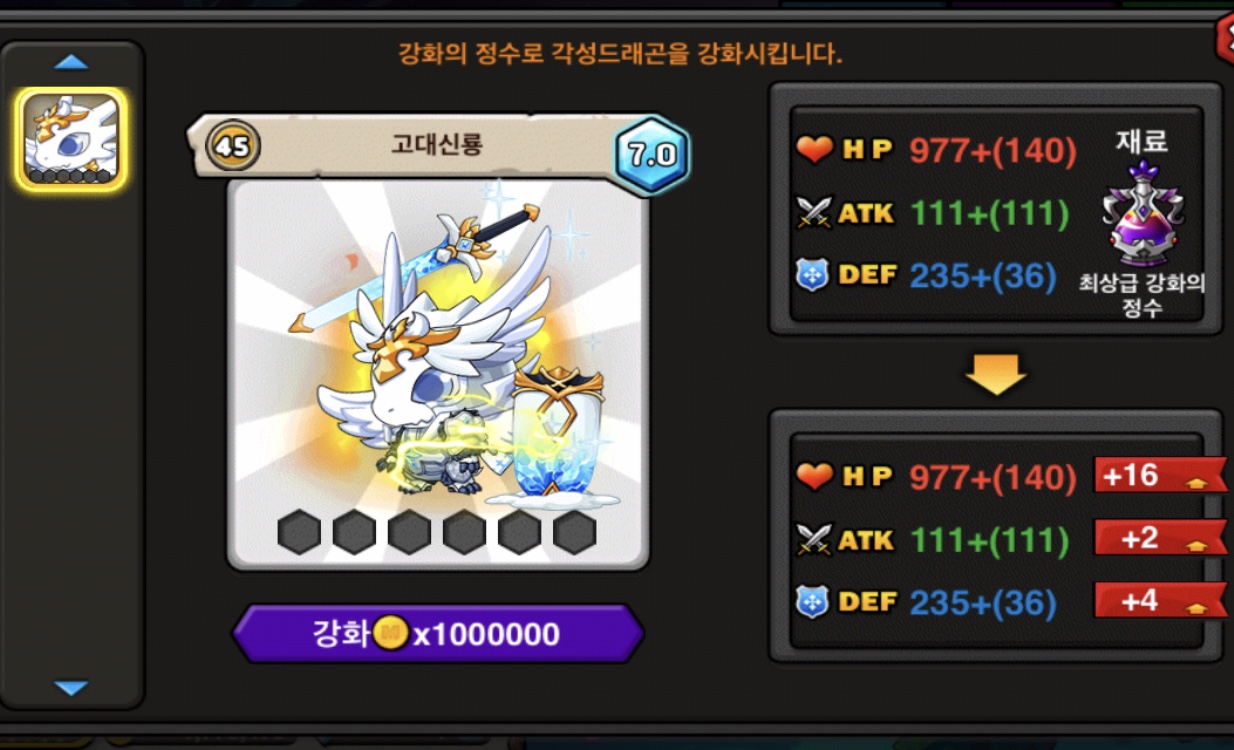Click the +4 DEF increase tag
Viewport: 1234px width, 750px height.
coord(1160,601)
